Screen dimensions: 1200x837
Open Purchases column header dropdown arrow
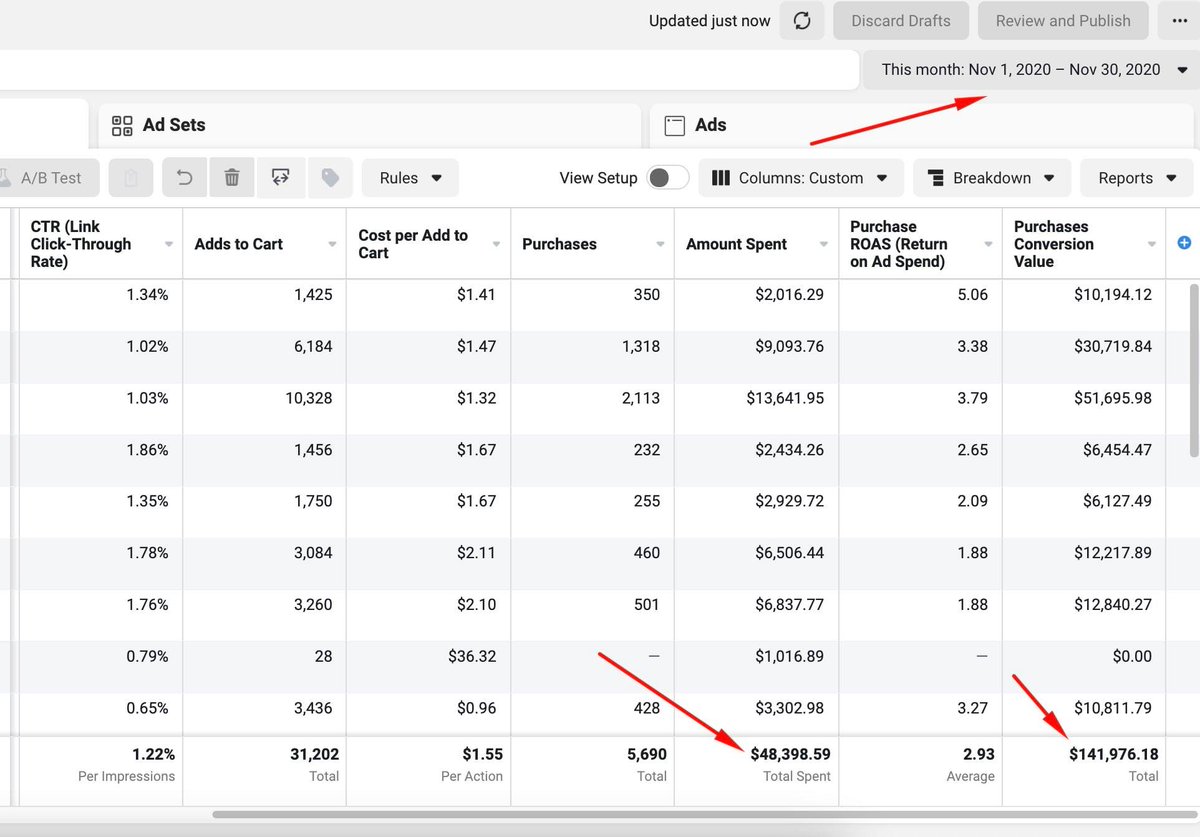point(660,244)
